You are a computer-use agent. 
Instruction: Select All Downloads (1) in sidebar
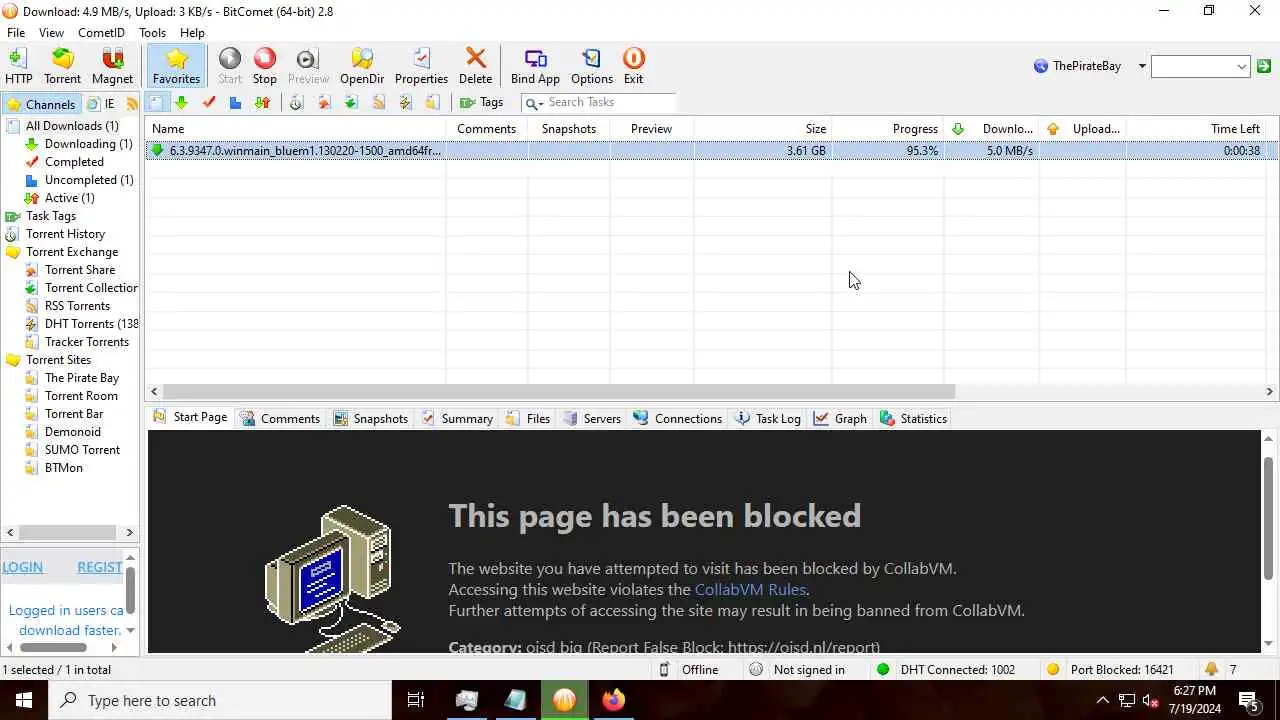pos(72,126)
